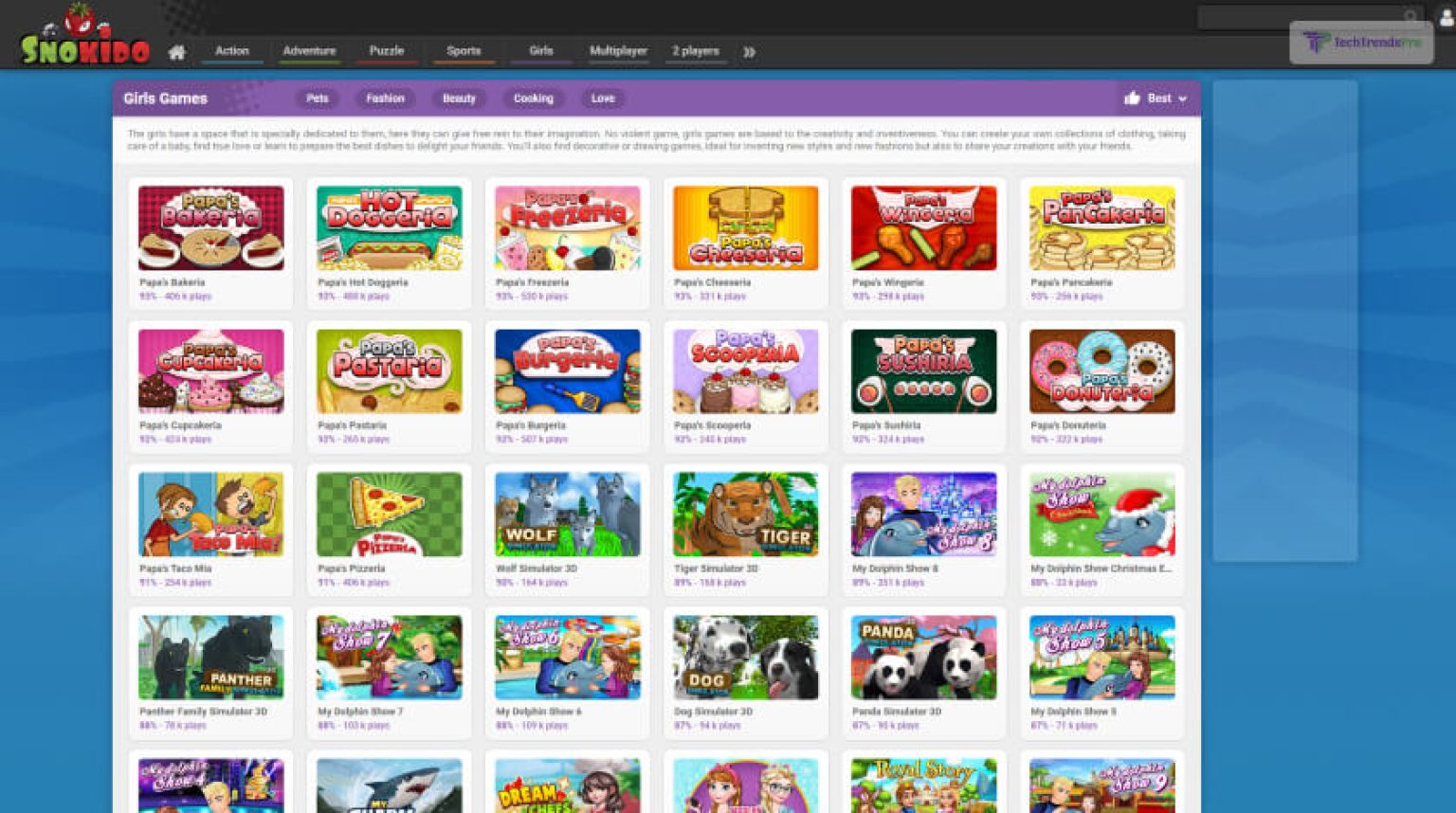The height and width of the screenshot is (813, 1456).
Task: Open Papa's Pizzeria game thumbnail
Action: [389, 514]
